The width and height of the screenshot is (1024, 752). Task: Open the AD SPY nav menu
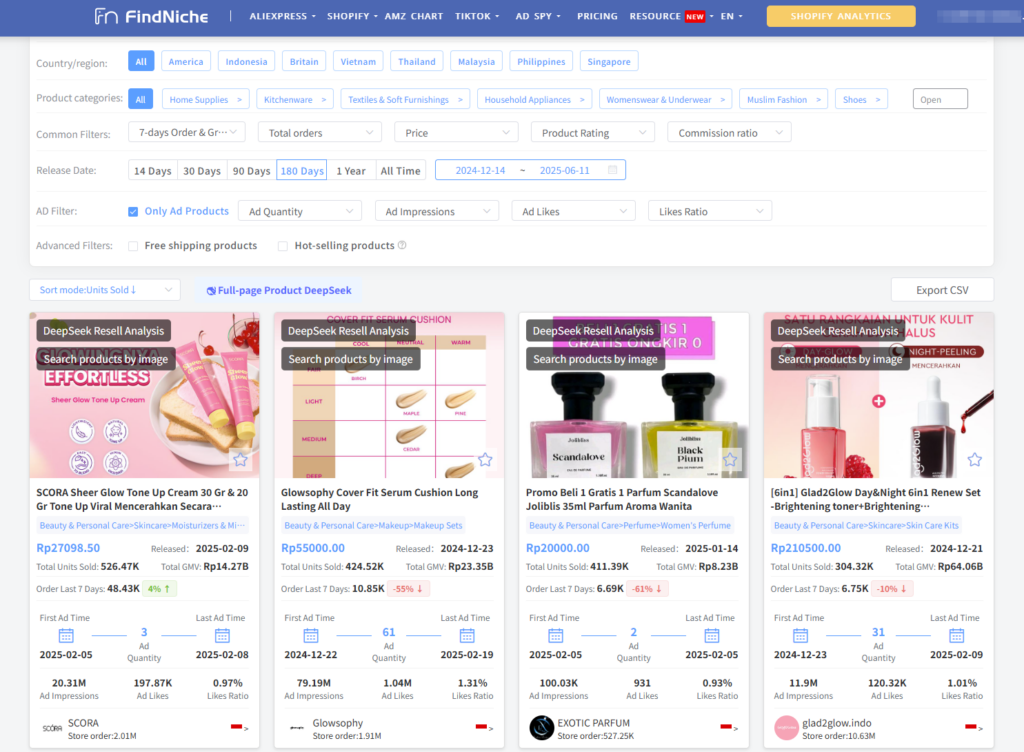click(538, 16)
